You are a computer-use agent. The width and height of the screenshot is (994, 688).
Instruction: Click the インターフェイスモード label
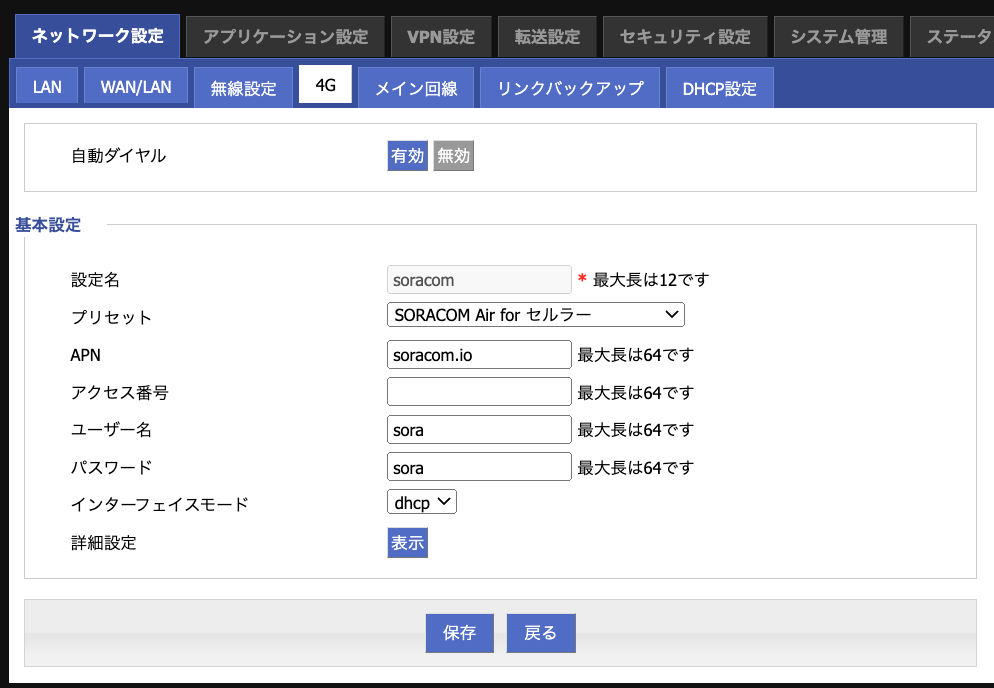(160, 505)
